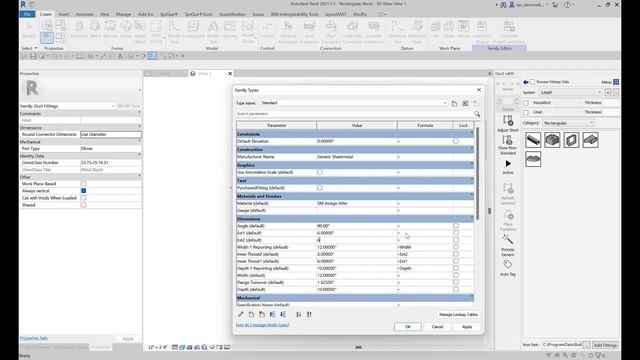
Task: Uncheck Always vertical checkbox
Action: click(x=83, y=191)
